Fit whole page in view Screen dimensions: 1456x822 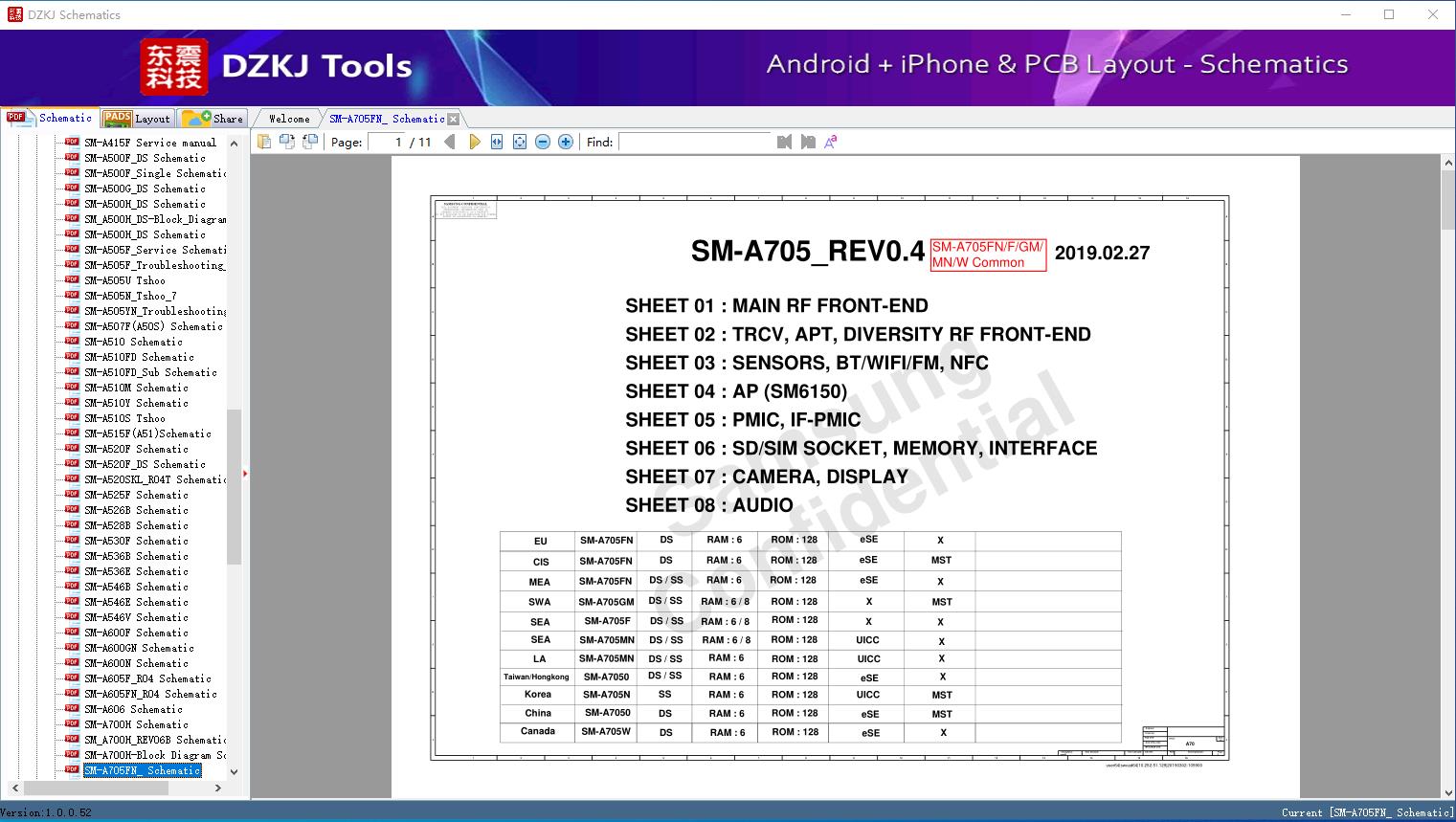click(x=520, y=142)
